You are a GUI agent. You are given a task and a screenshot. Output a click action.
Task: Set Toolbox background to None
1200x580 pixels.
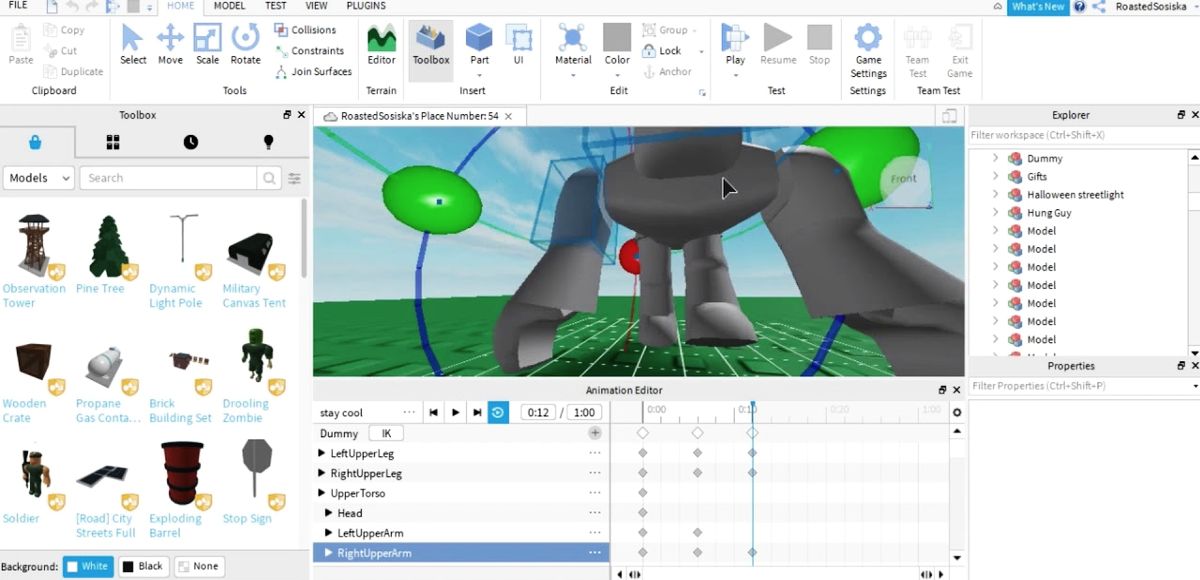click(199, 566)
